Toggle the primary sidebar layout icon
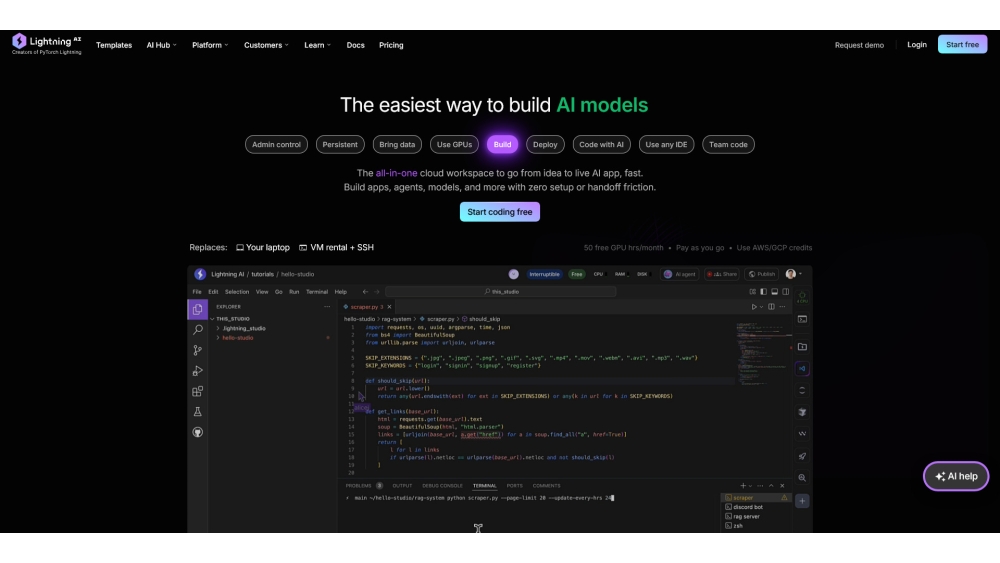 763,291
